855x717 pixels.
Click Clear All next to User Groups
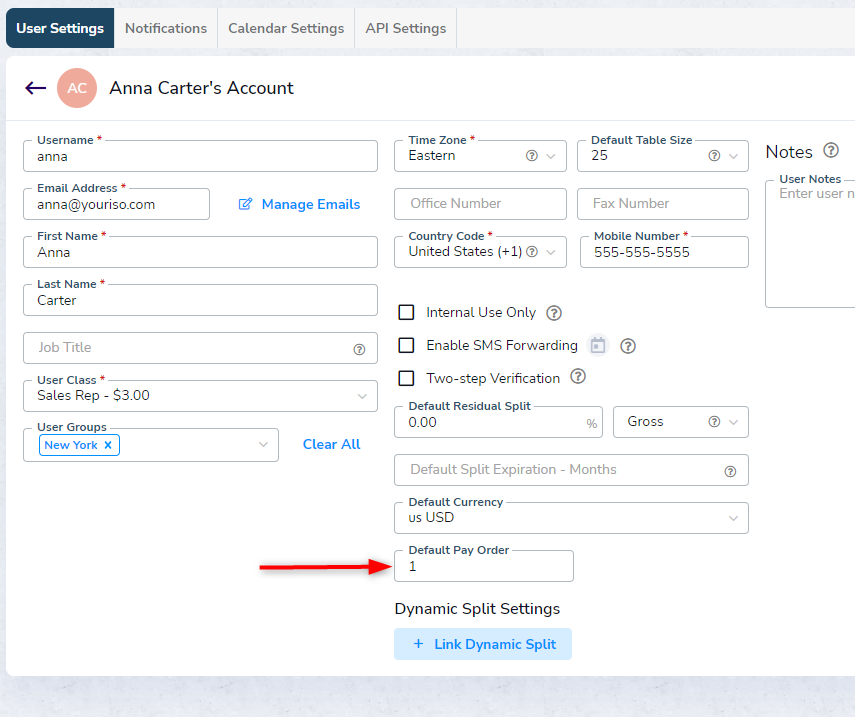(331, 444)
